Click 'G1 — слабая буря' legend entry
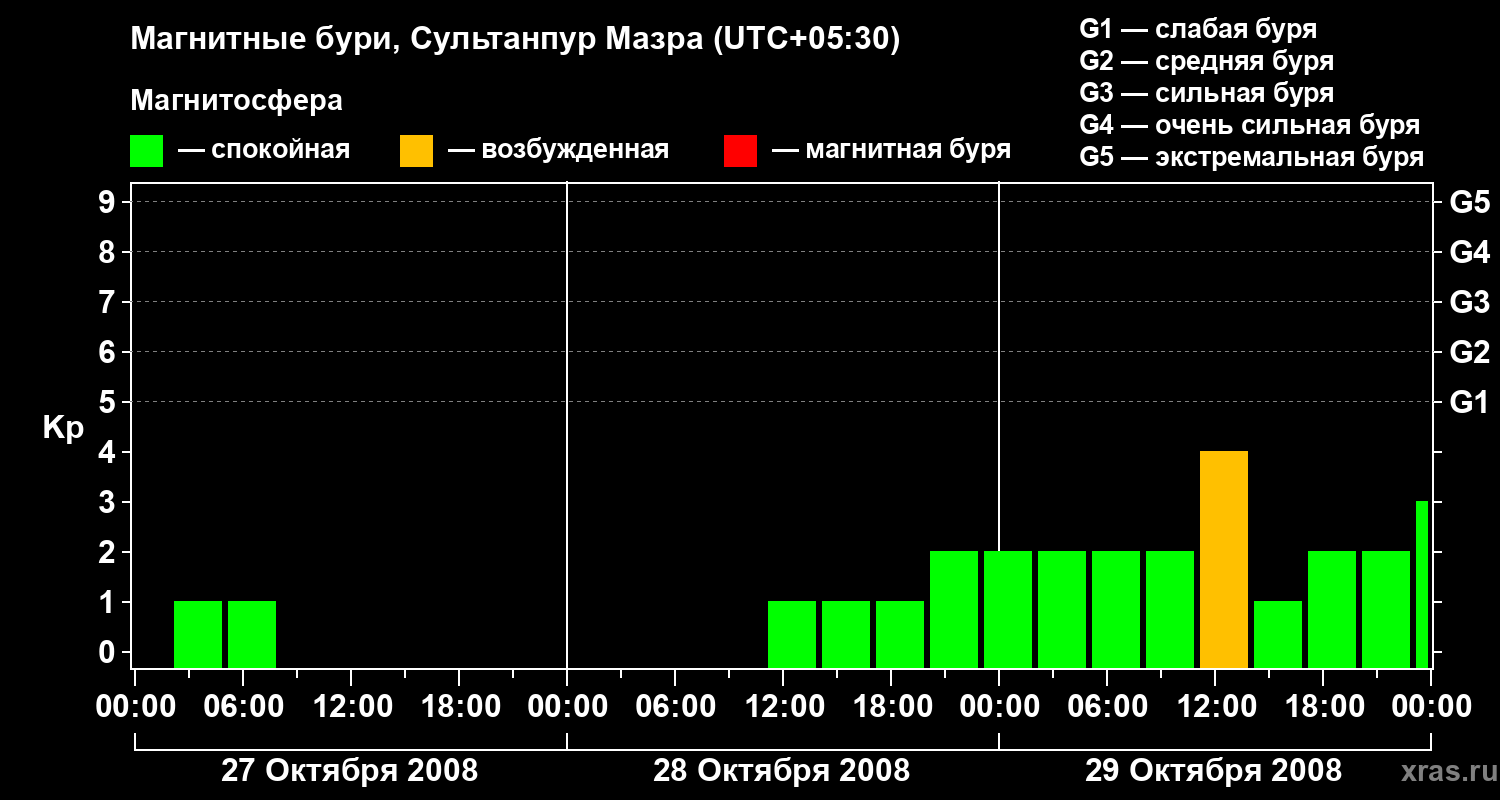Viewport: 1500px width, 800px height. click(x=1198, y=29)
